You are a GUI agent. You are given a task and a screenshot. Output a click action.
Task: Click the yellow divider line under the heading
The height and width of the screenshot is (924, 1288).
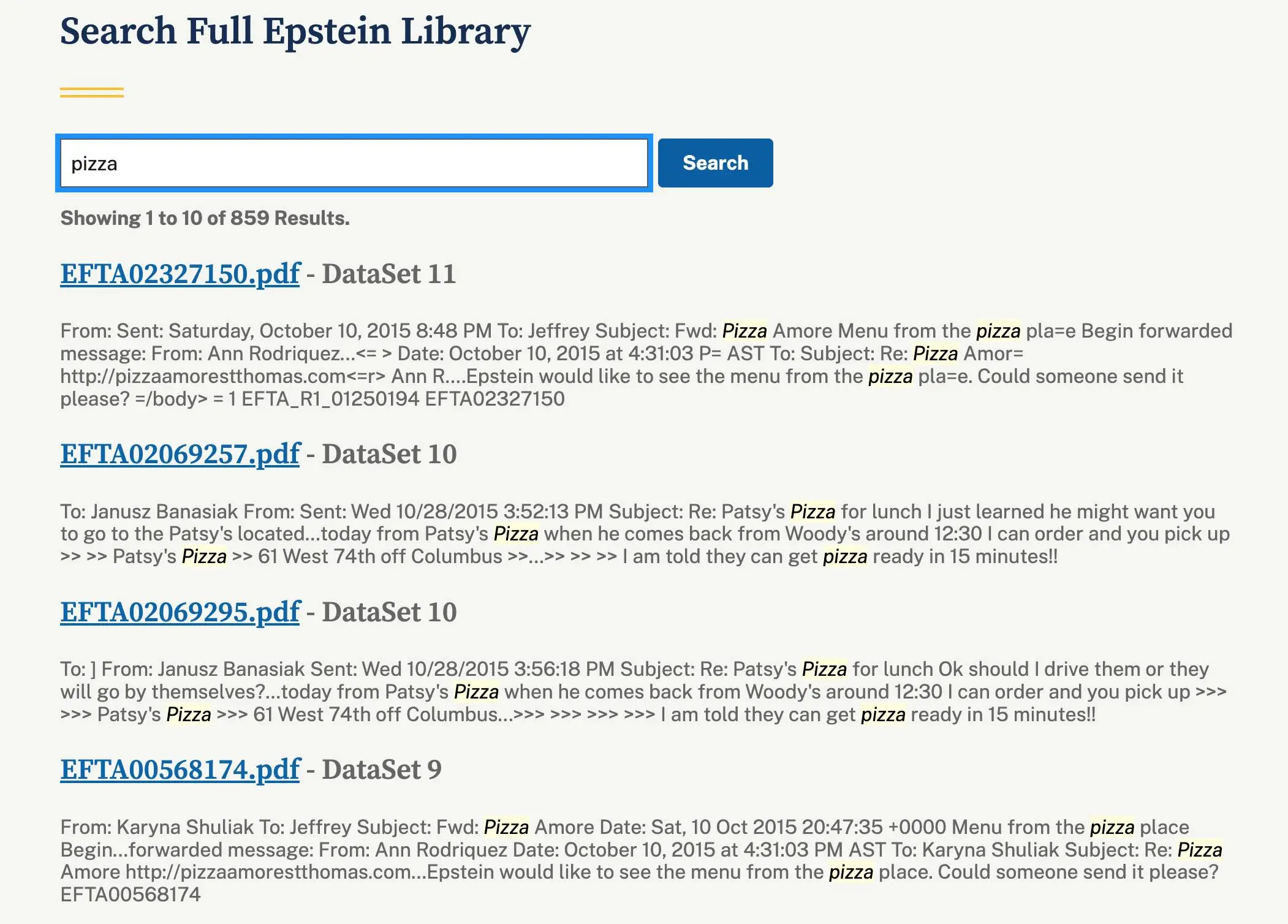pos(92,92)
